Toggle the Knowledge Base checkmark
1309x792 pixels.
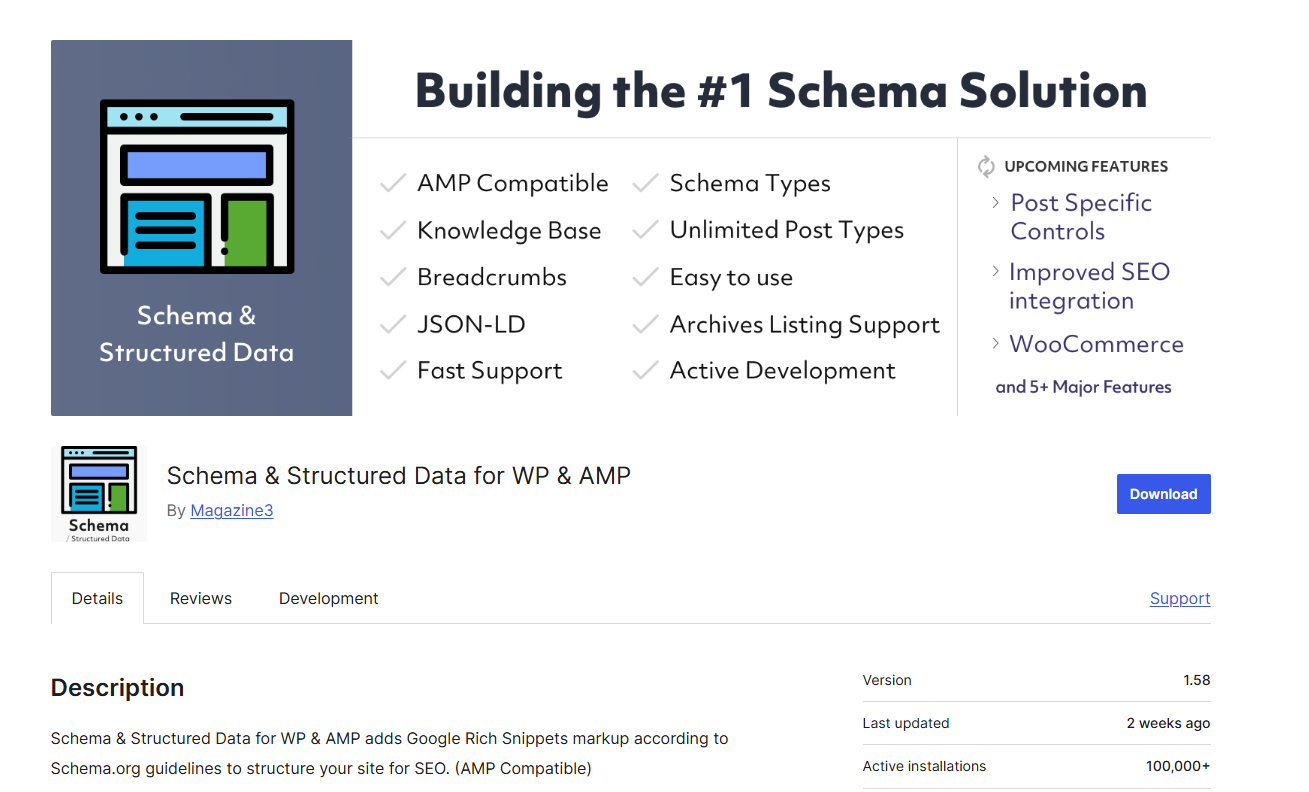click(392, 230)
